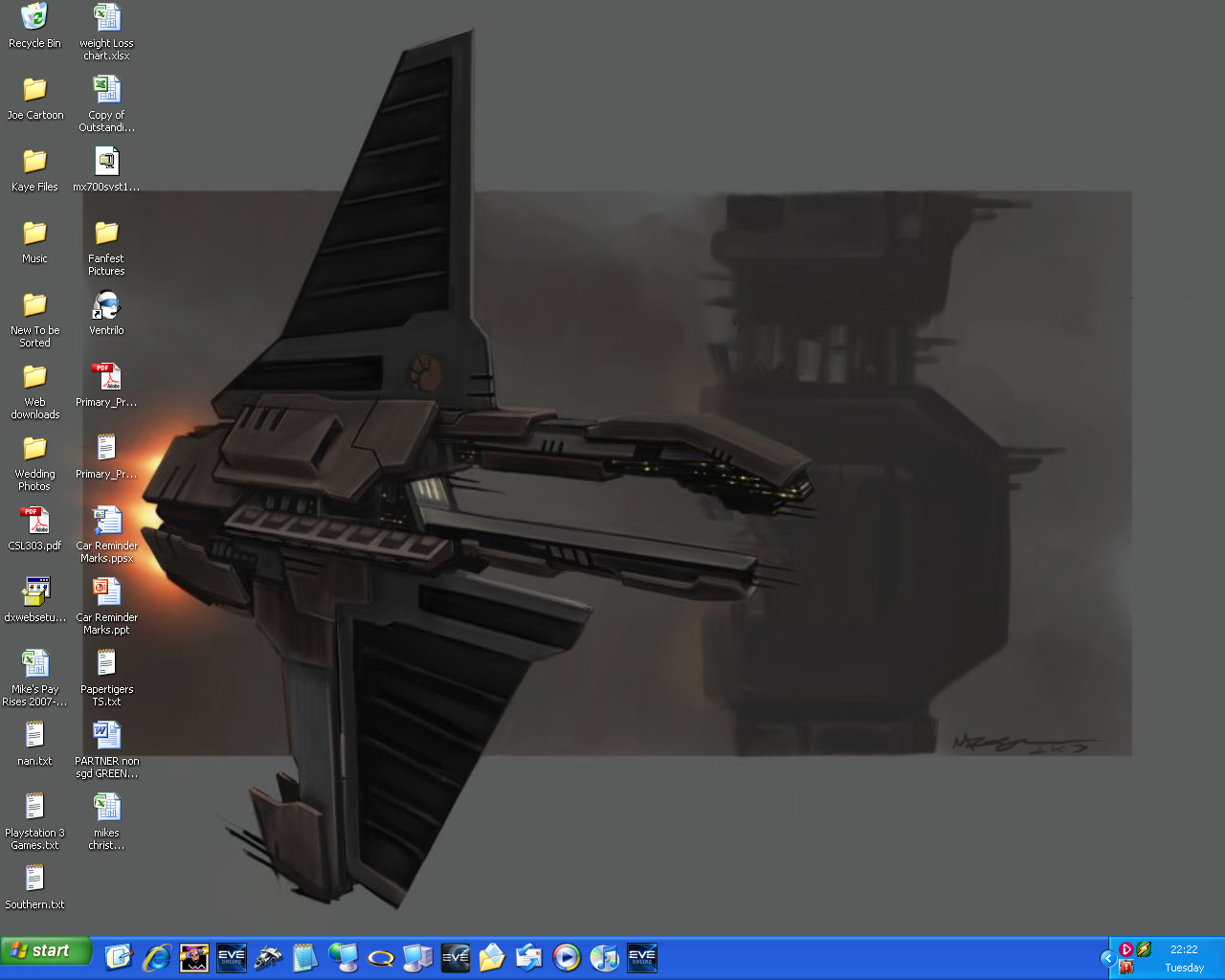The image size is (1225, 980).
Task: Open the Fanfest Pictures folder
Action: pos(106,247)
